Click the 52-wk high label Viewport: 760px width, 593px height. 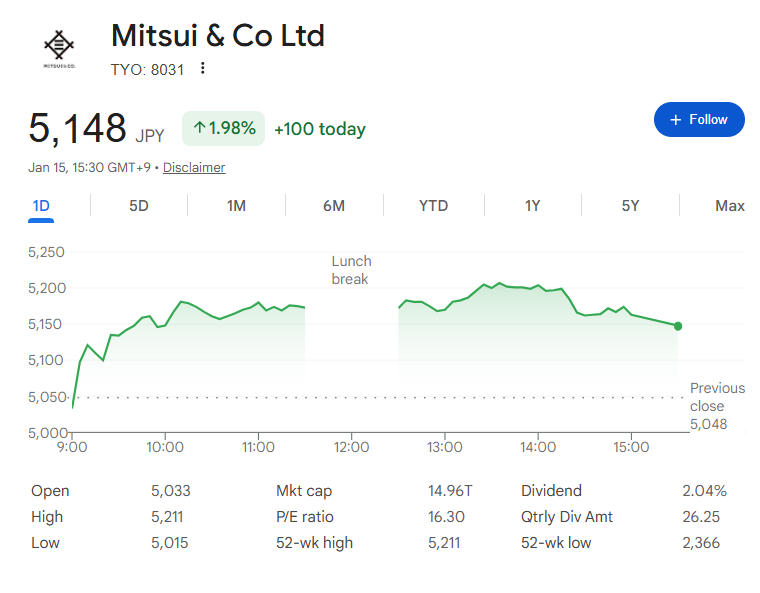(315, 543)
